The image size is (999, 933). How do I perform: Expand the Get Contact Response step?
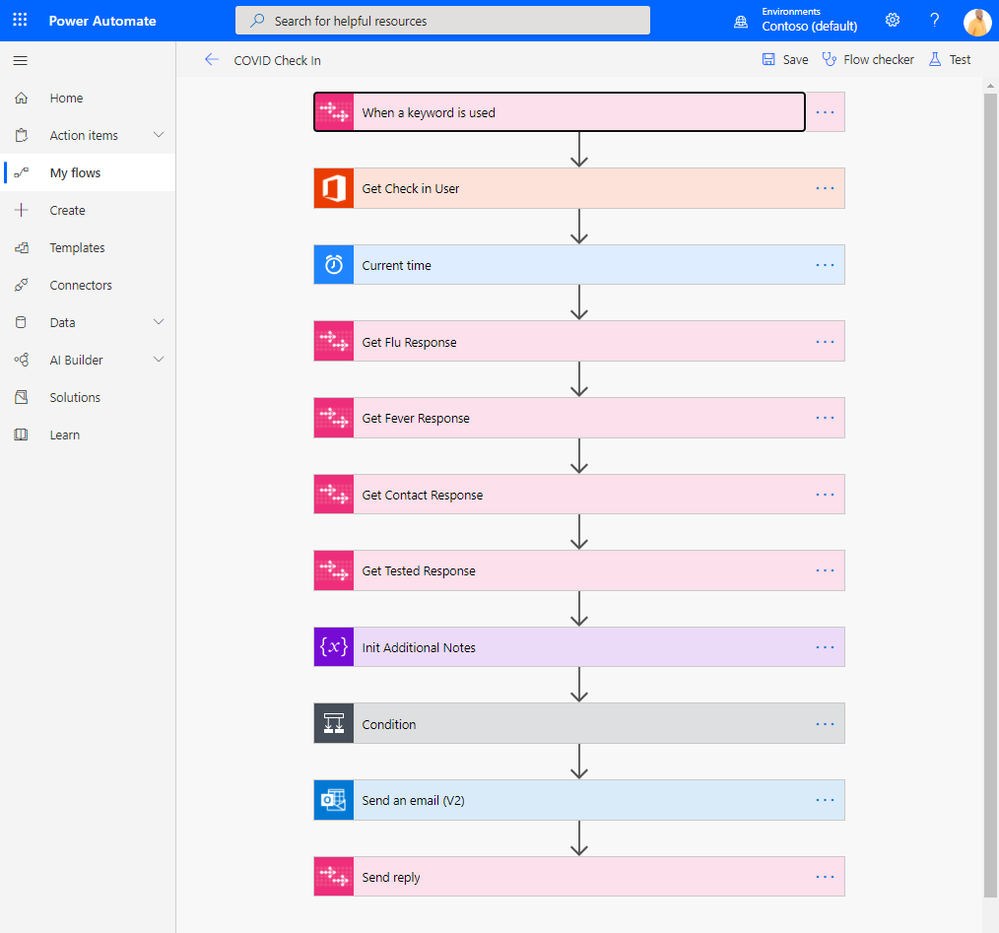579,495
